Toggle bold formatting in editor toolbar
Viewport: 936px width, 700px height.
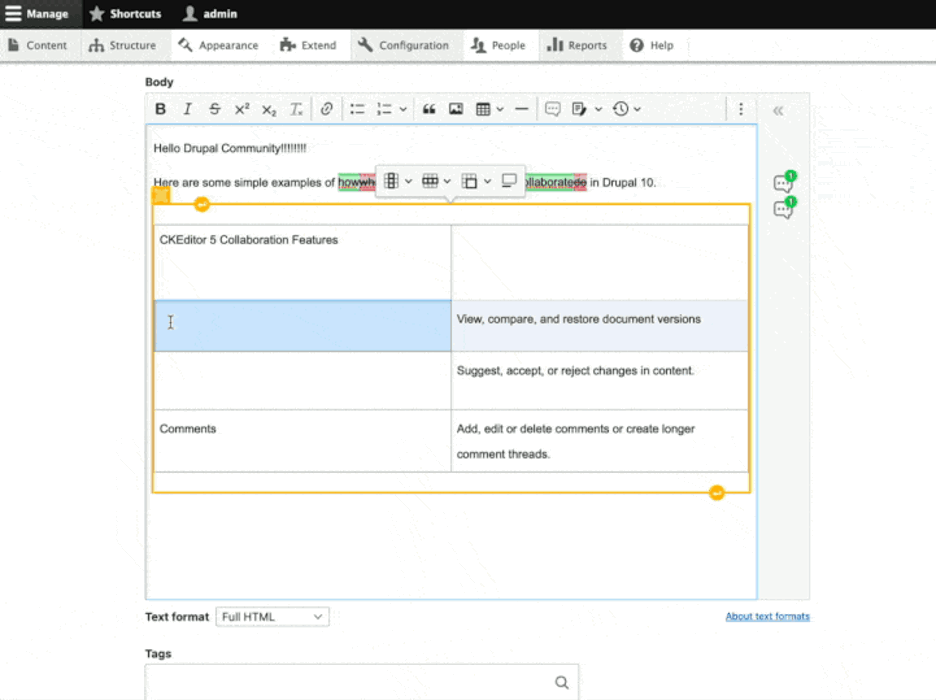point(160,109)
